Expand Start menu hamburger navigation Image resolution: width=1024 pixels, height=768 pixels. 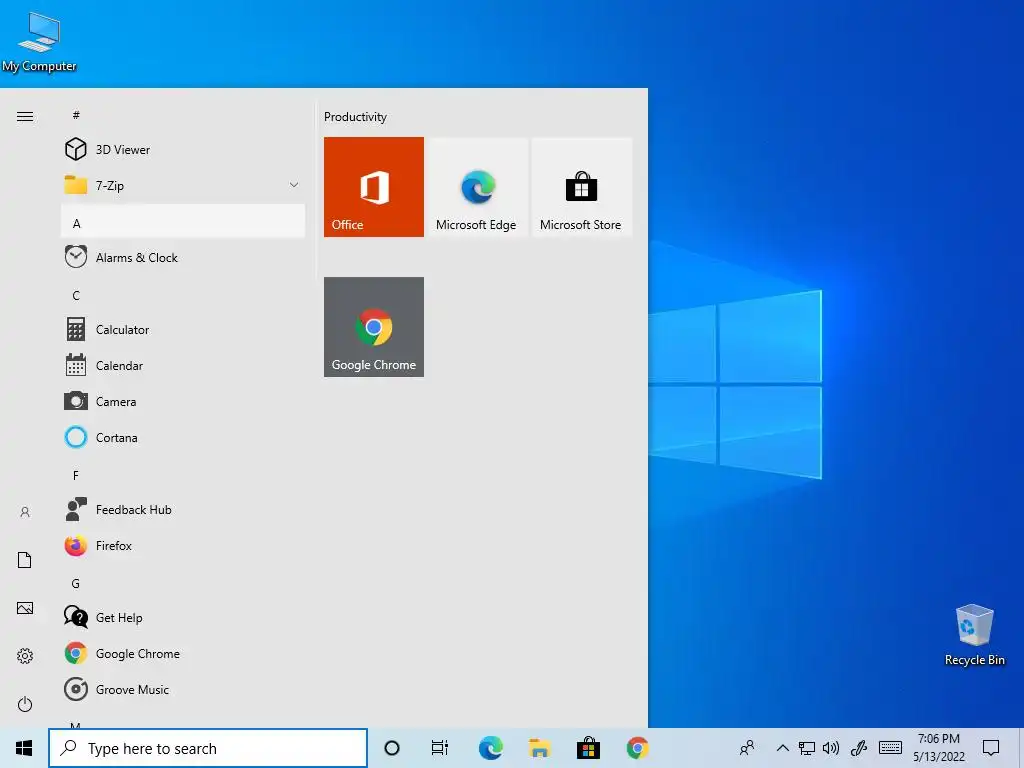(25, 116)
